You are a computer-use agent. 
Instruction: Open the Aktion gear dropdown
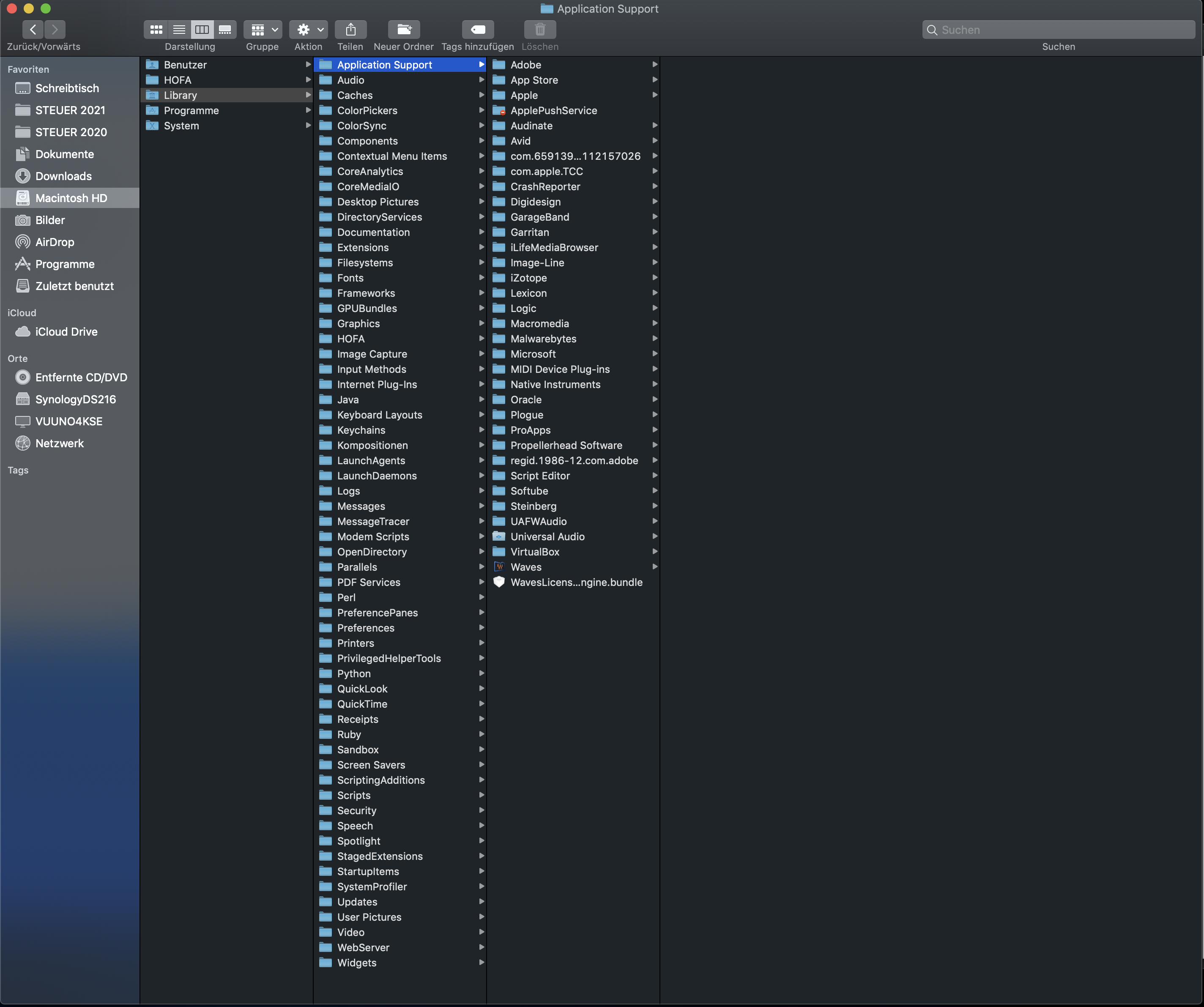coord(308,29)
